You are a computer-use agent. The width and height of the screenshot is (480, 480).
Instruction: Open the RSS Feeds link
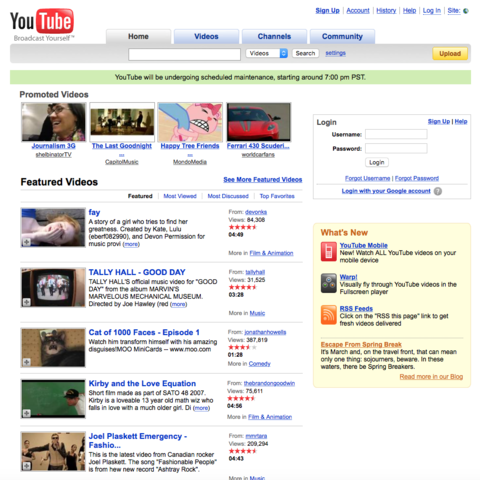tap(356, 309)
